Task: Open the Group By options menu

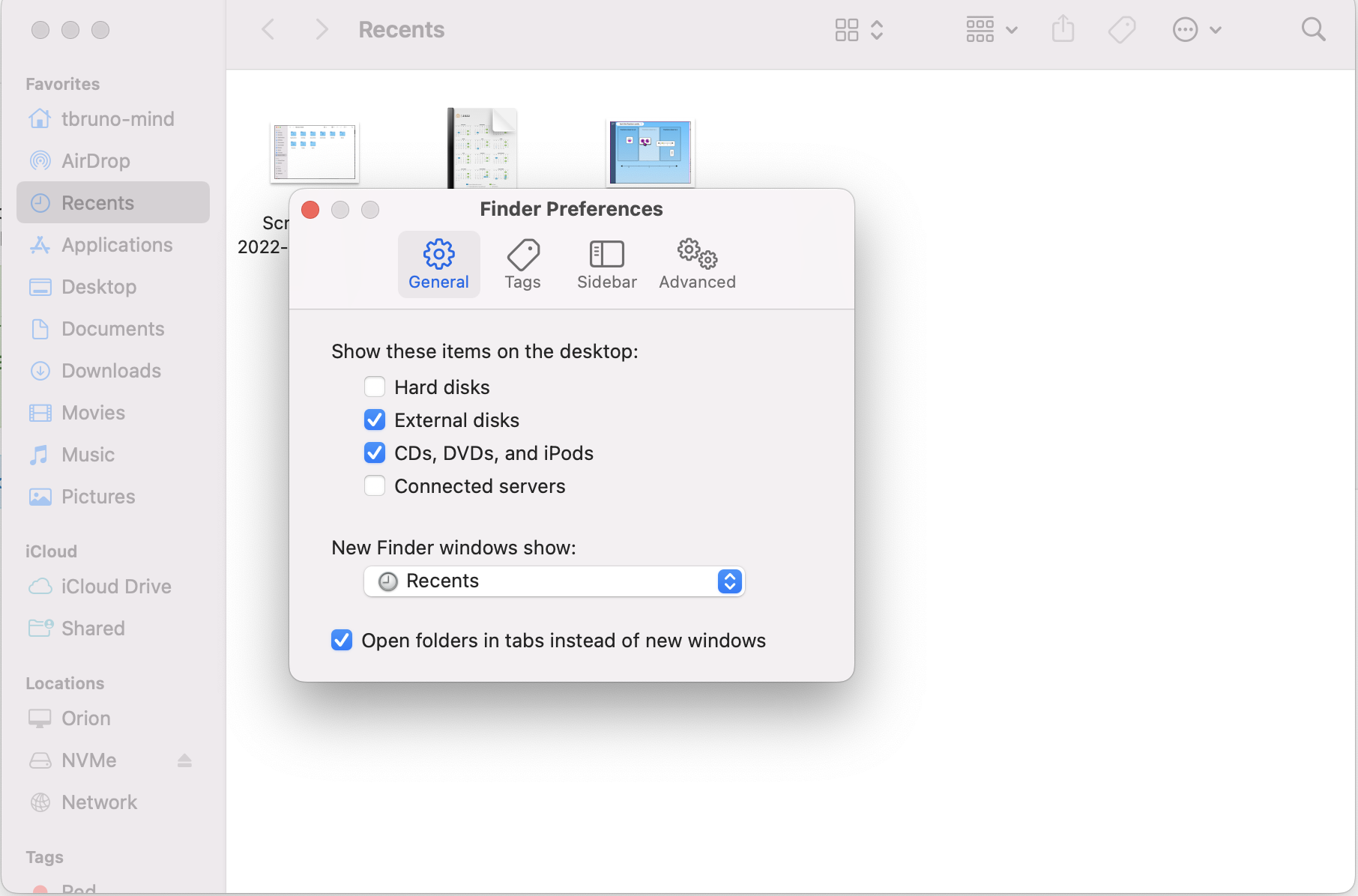Action: click(x=991, y=30)
